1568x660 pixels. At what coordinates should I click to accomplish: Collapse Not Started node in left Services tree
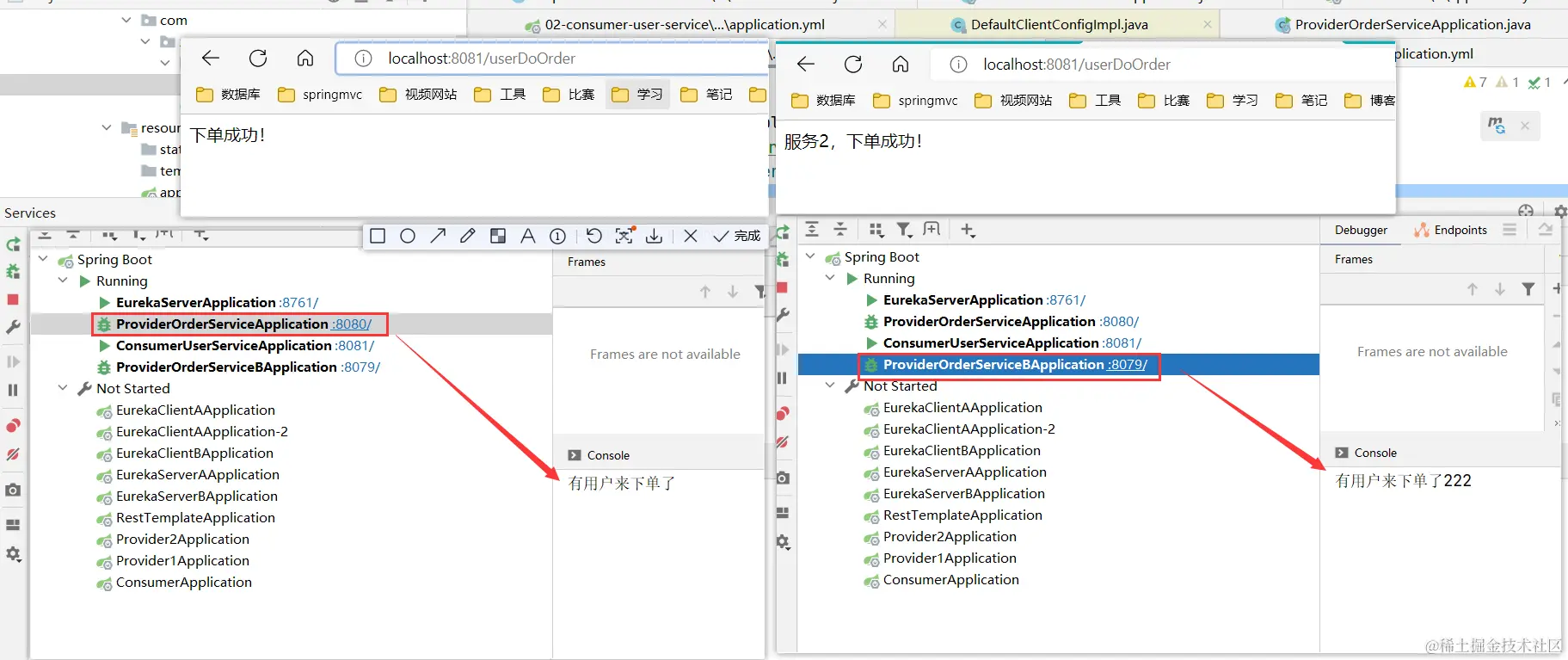pos(63,388)
